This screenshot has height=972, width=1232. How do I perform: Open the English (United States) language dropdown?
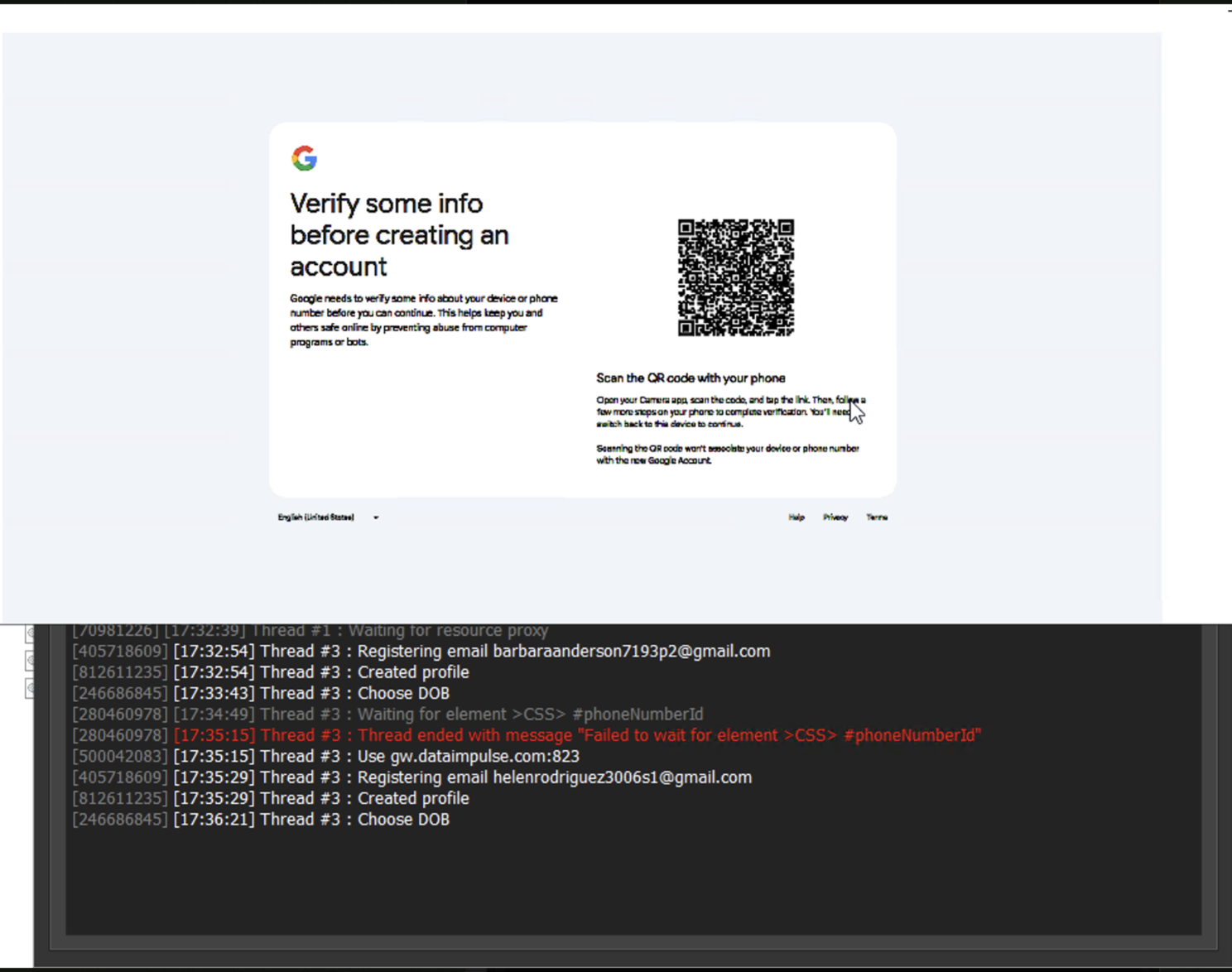(x=328, y=517)
